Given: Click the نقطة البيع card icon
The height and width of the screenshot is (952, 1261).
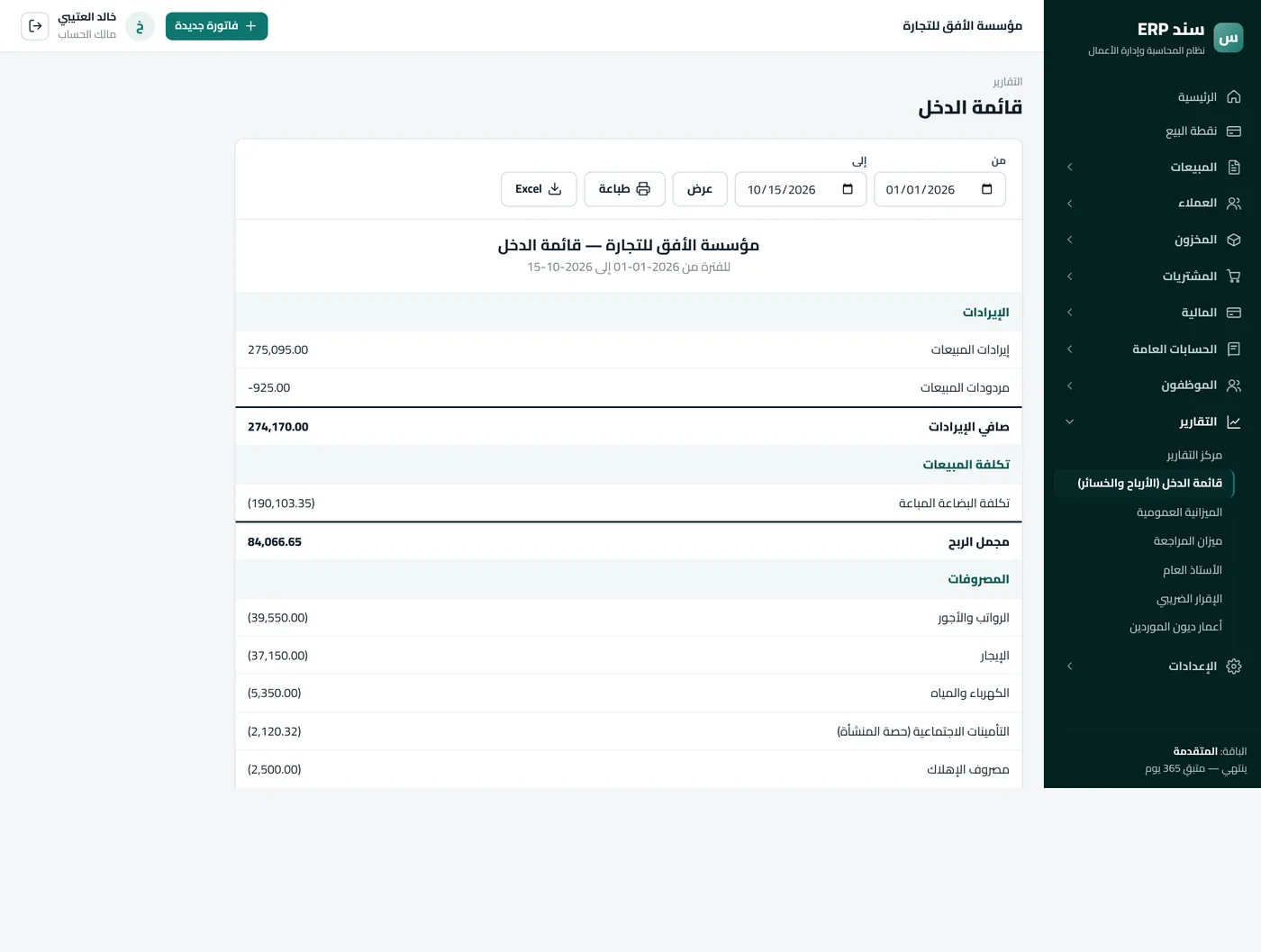Looking at the screenshot, I should pos(1234,131).
